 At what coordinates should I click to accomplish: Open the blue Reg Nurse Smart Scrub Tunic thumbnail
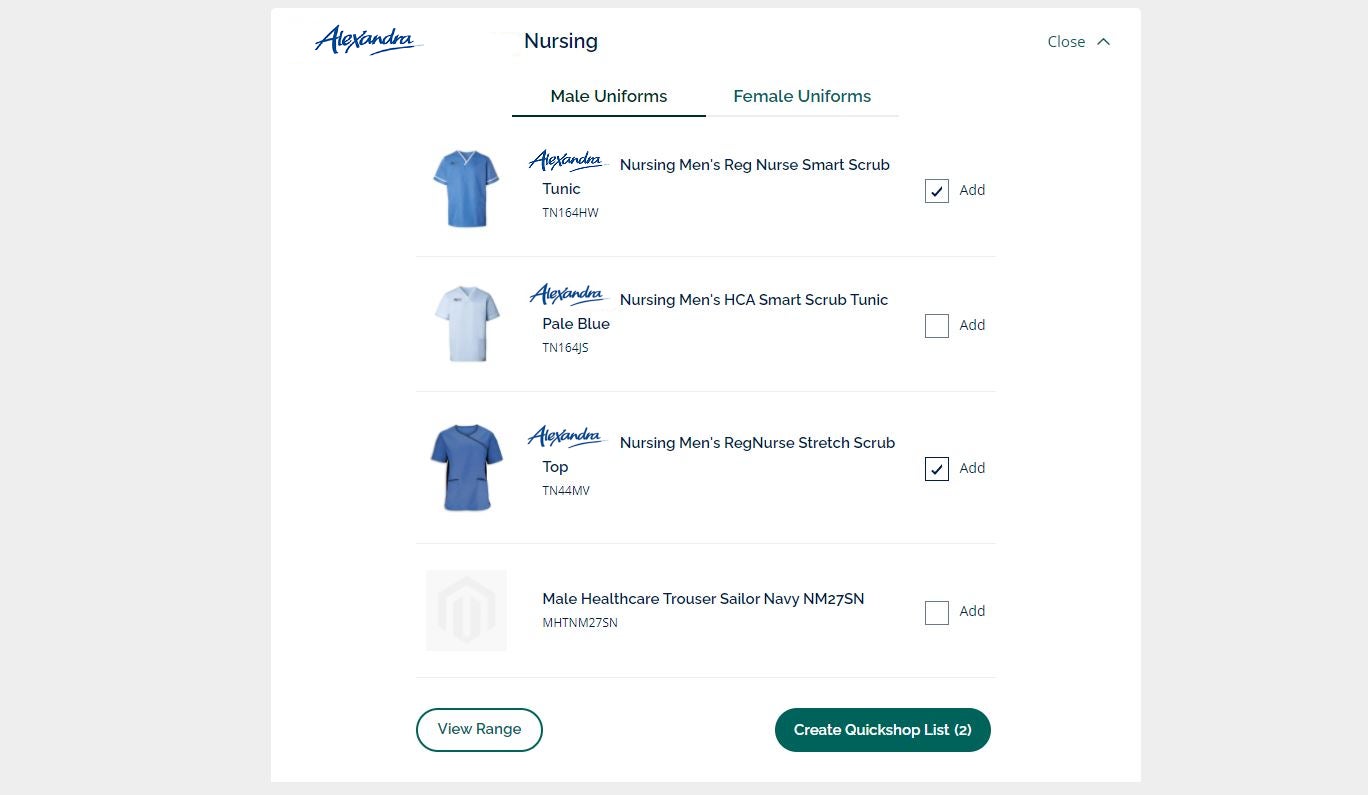pos(466,189)
